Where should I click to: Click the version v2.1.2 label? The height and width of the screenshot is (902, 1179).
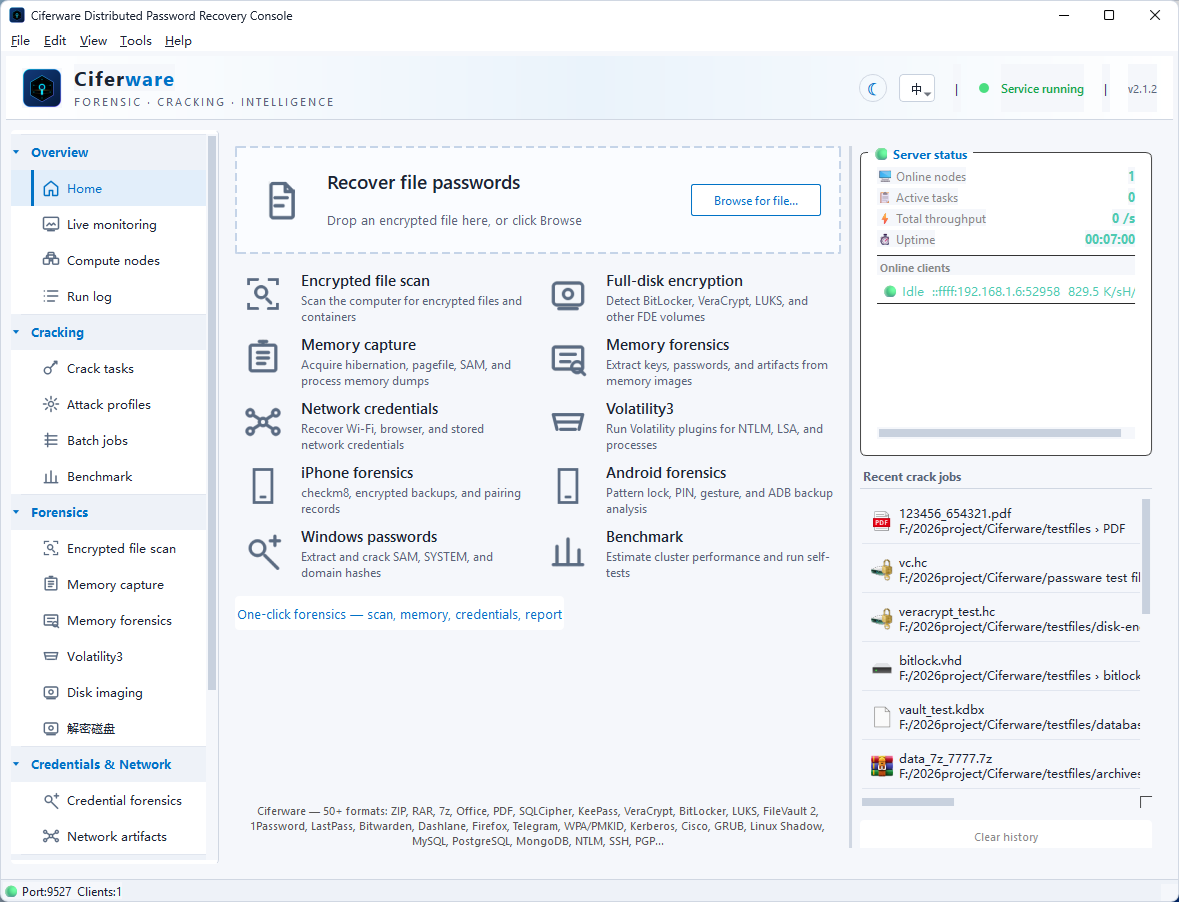pyautogui.click(x=1142, y=89)
